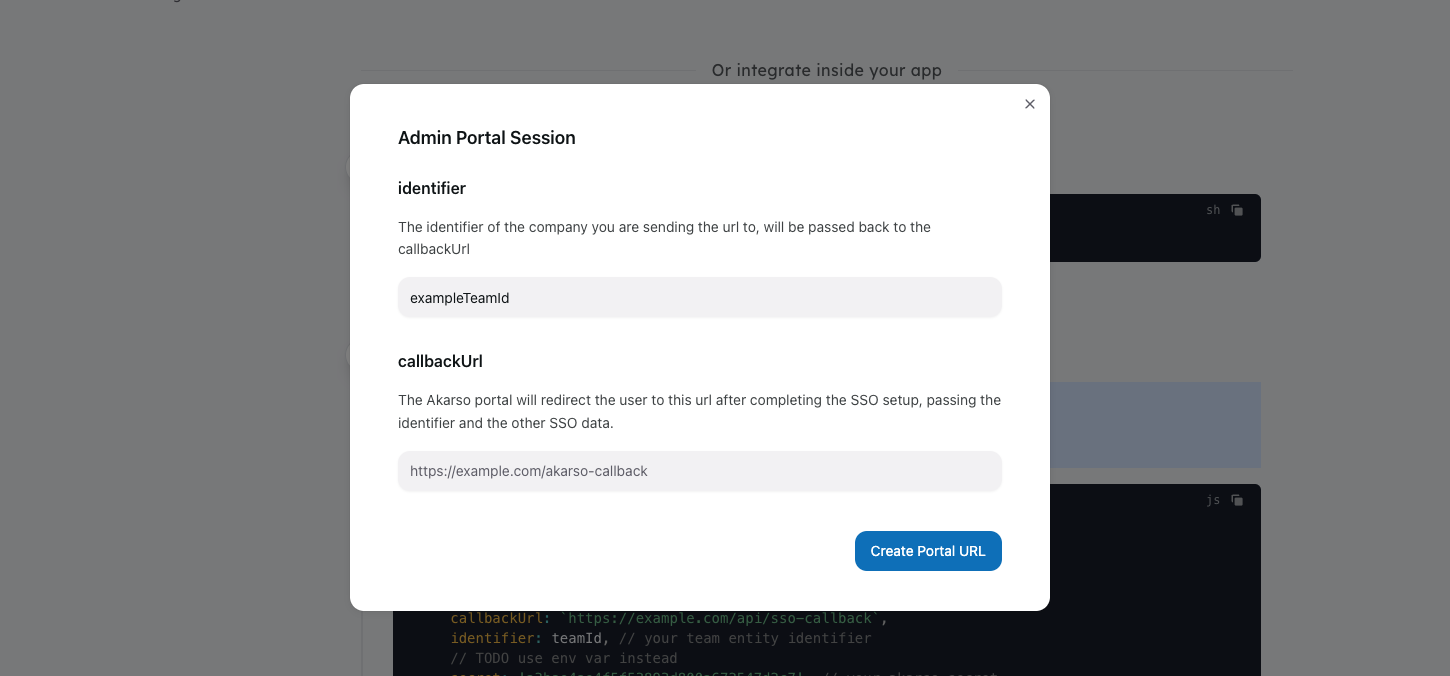
Task: Click the Admin Portal Session title
Action: coord(486,138)
